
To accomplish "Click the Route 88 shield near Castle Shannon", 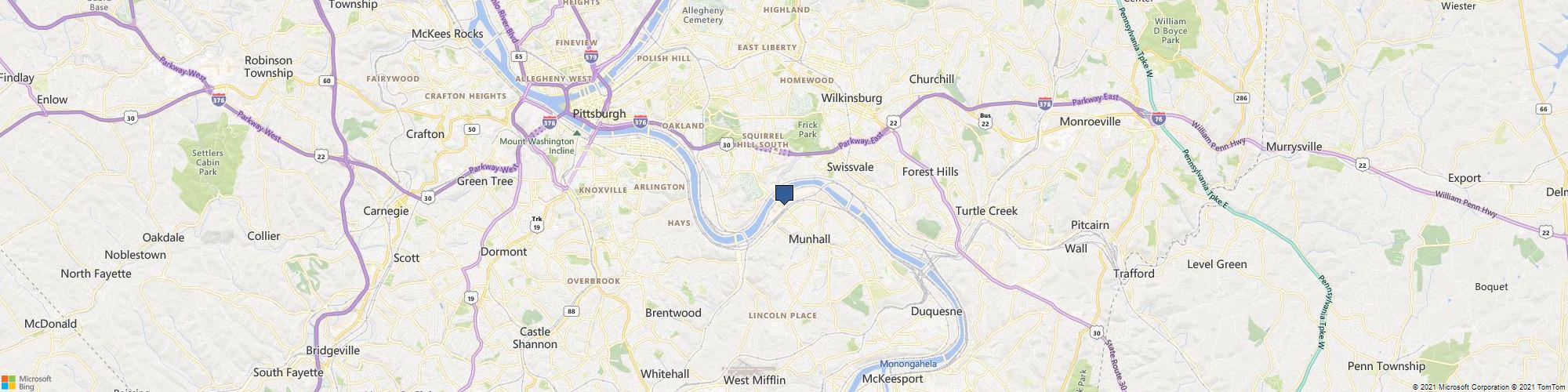I will tap(572, 311).
